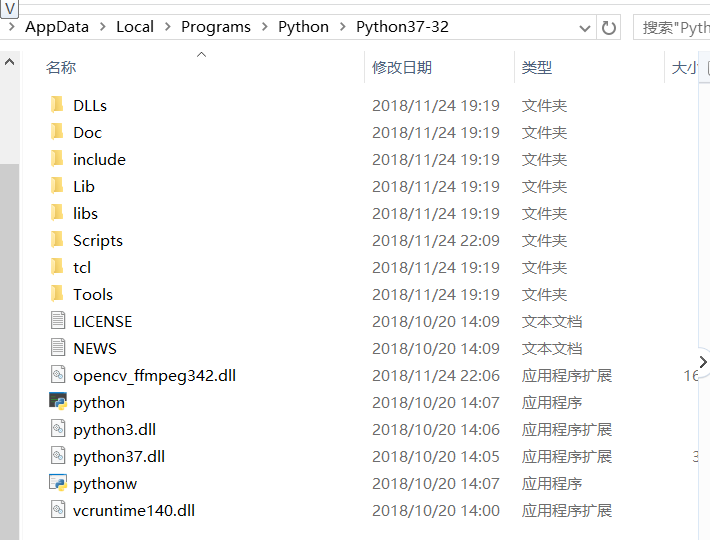Screen dimensions: 710x540
Task: Click the Scripts date 2018/11/24 22:09
Action: [436, 240]
